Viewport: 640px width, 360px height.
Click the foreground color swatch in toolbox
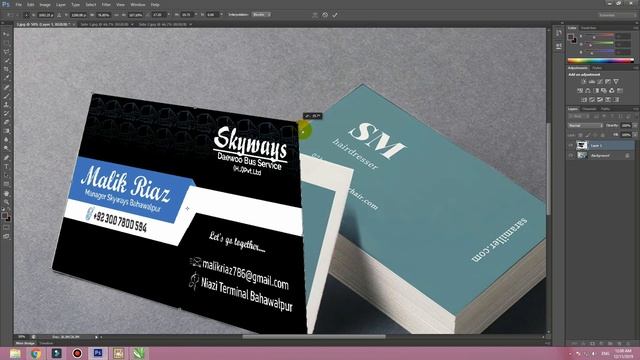pyautogui.click(x=4, y=215)
